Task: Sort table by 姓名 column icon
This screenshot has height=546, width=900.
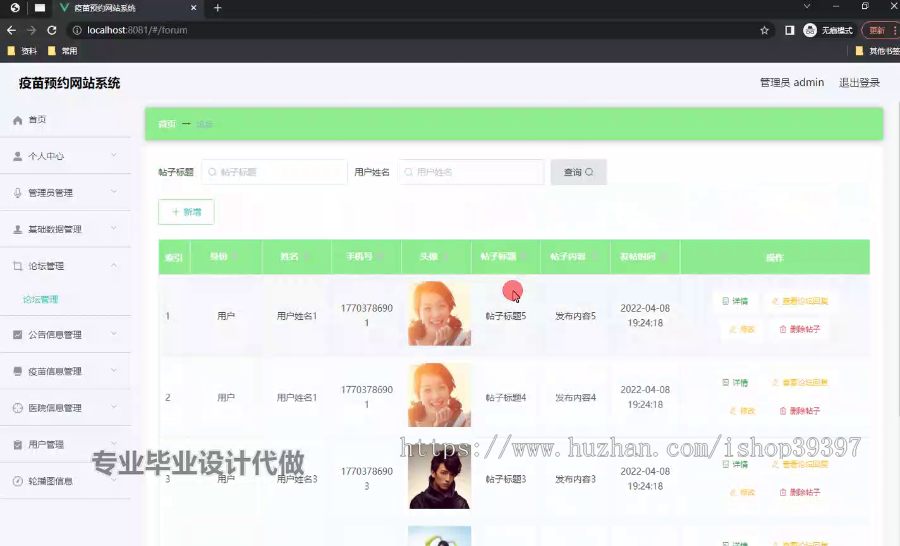Action: coord(306,257)
